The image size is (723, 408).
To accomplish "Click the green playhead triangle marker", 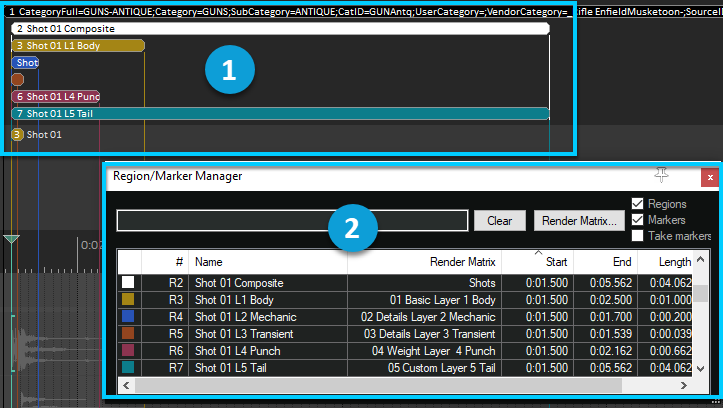I will click(x=11, y=239).
